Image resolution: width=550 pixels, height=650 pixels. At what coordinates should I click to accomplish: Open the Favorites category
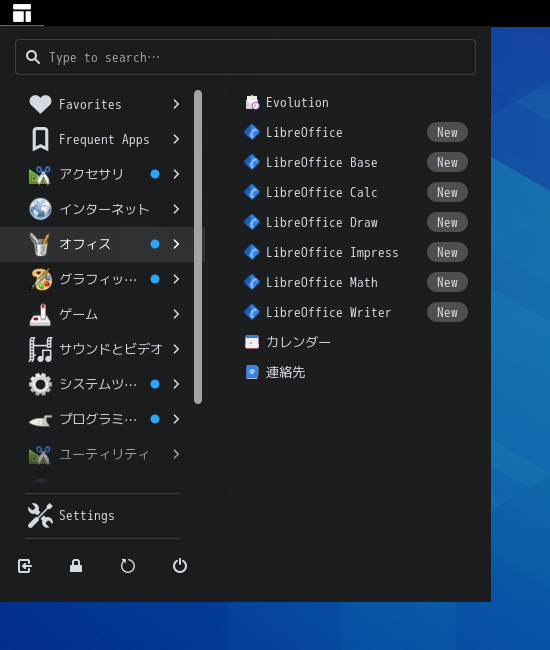click(102, 104)
